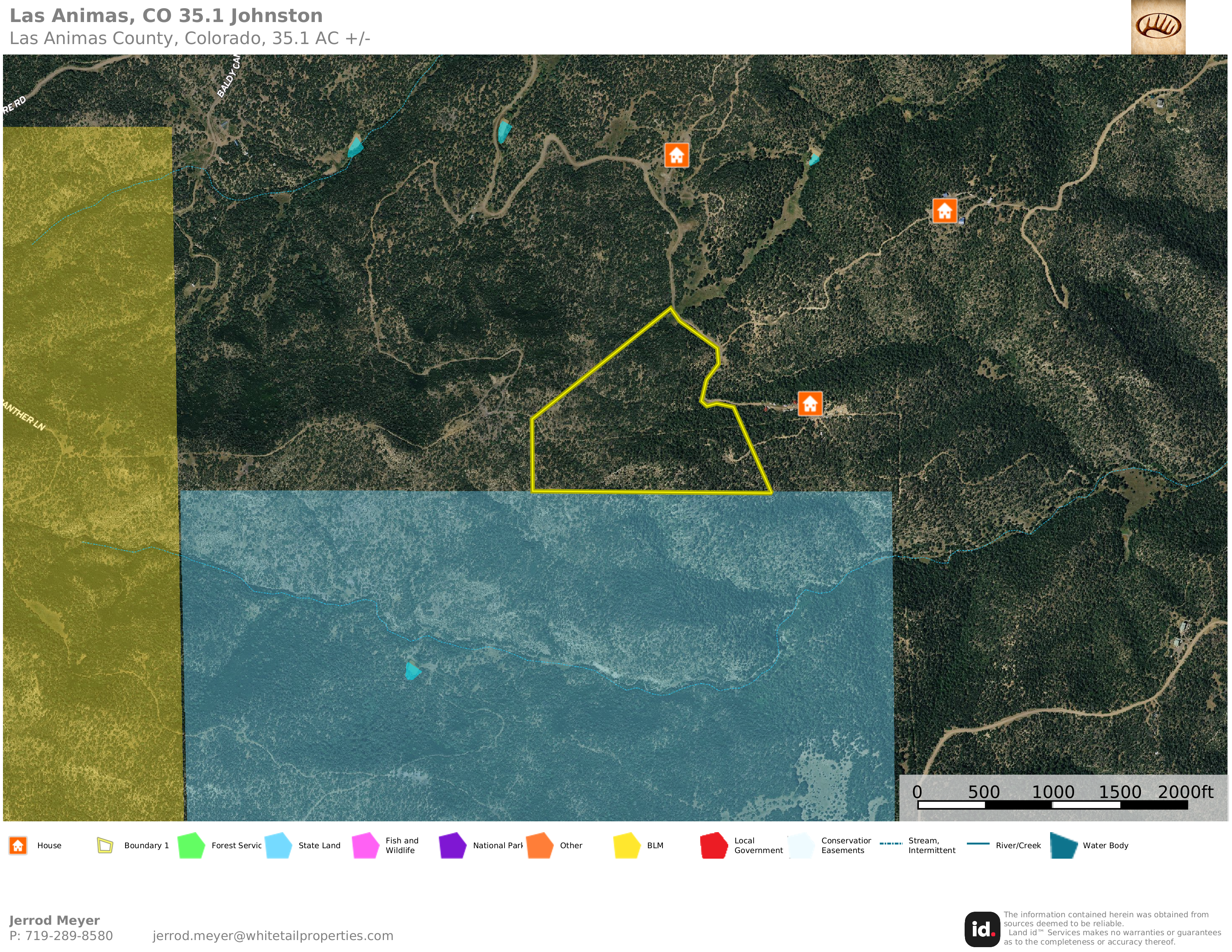
Task: Click the River/Creek legend line
Action: coord(978,844)
